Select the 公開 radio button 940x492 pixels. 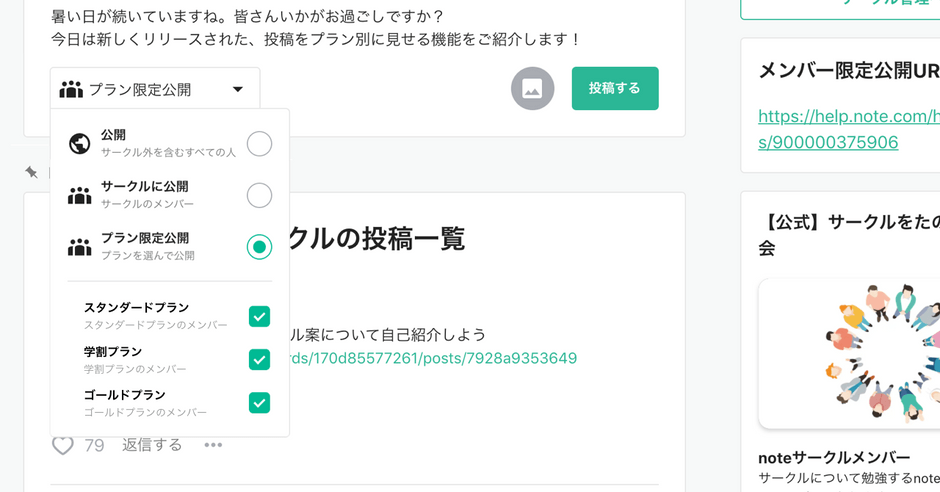pyautogui.click(x=259, y=144)
